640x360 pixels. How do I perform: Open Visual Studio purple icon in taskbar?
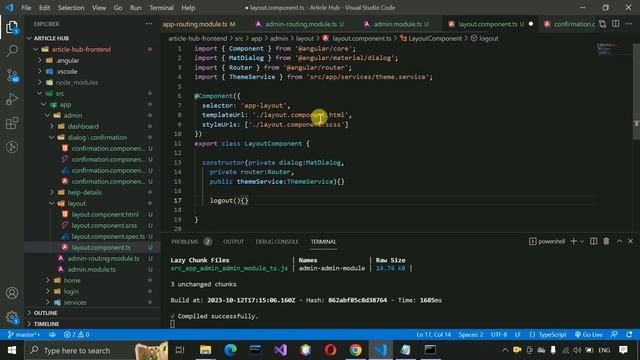(x=280, y=350)
